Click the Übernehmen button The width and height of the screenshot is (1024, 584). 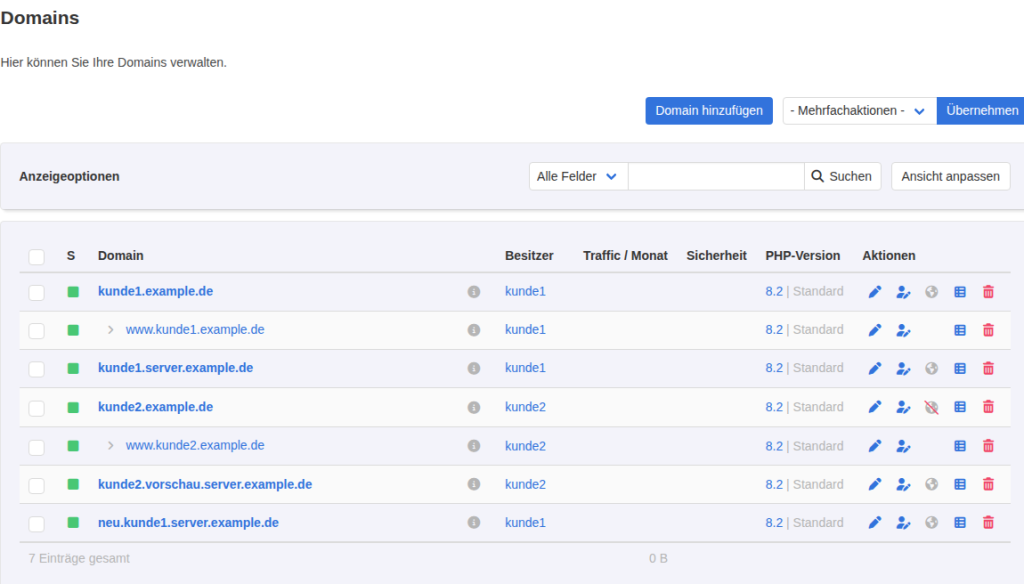981,111
